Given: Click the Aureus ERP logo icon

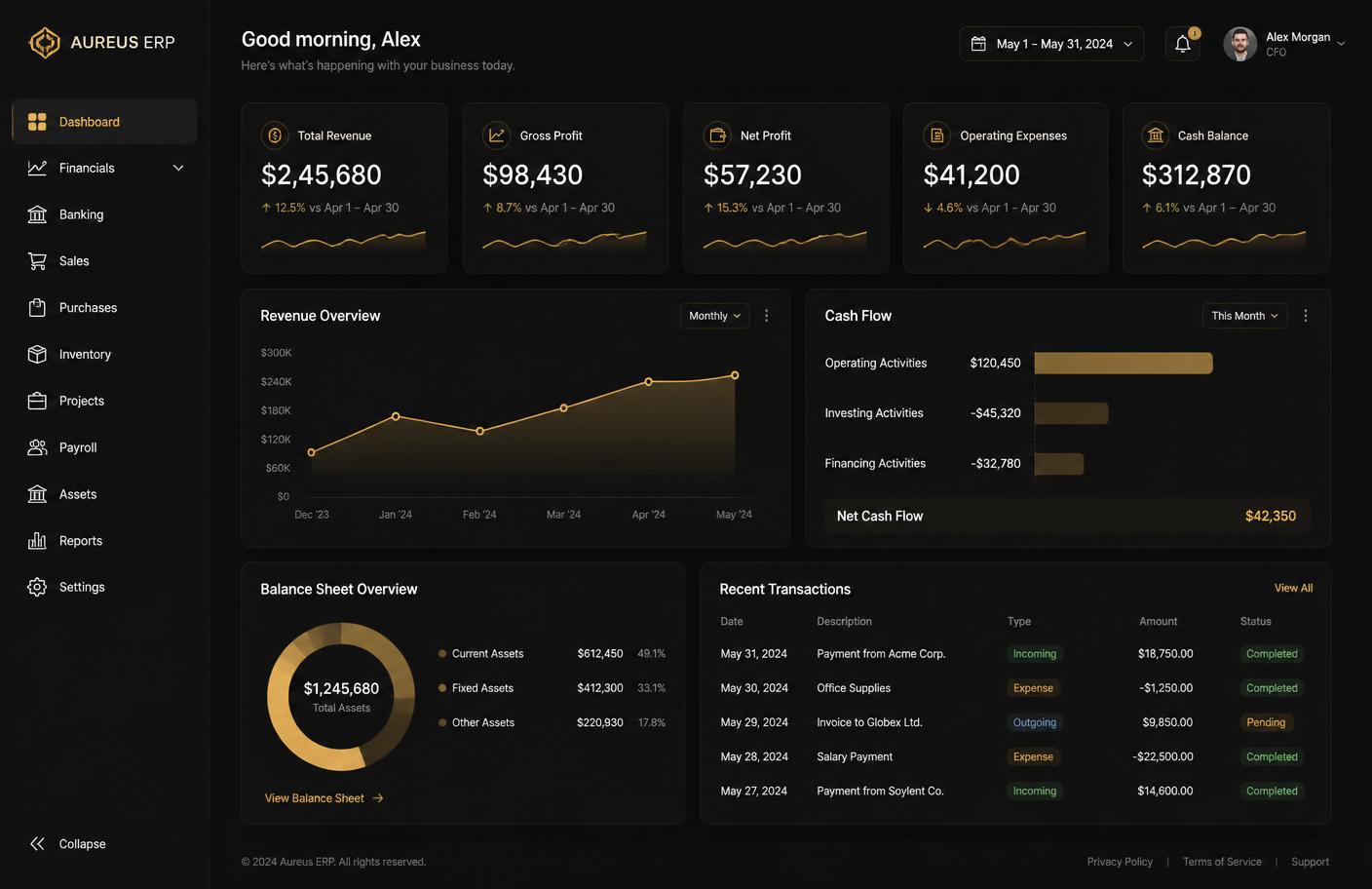Looking at the screenshot, I should 45,42.
